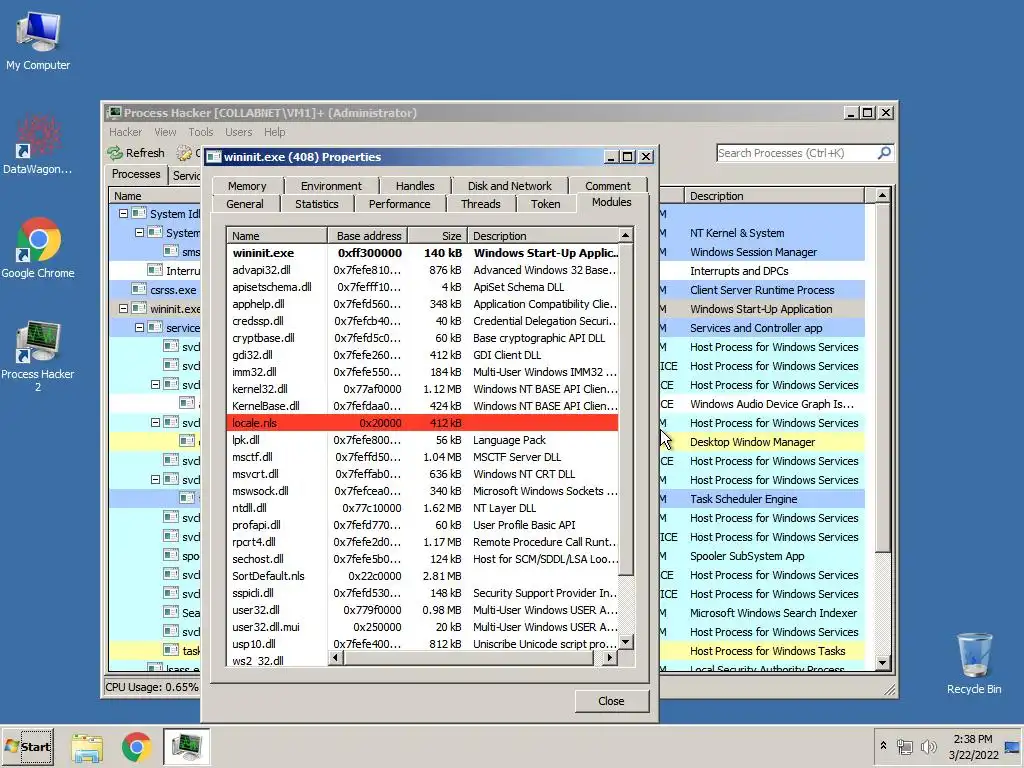Select the SortDefault.nls module
This screenshot has height=768, width=1024.
point(422,575)
